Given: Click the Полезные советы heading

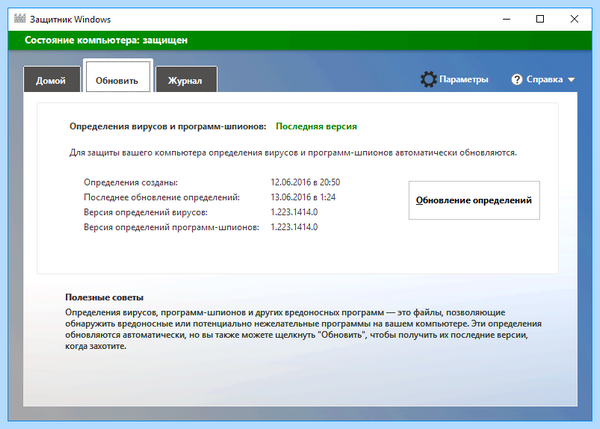Looking at the screenshot, I should [104, 297].
